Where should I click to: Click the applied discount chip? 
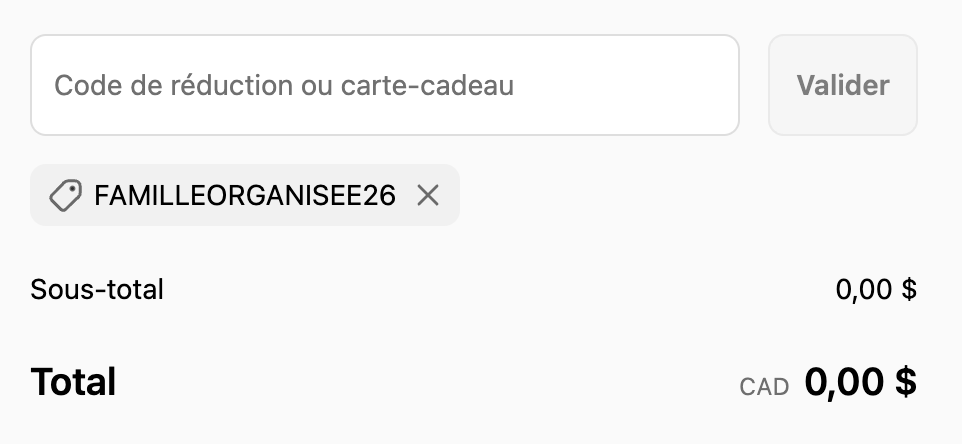tap(244, 196)
